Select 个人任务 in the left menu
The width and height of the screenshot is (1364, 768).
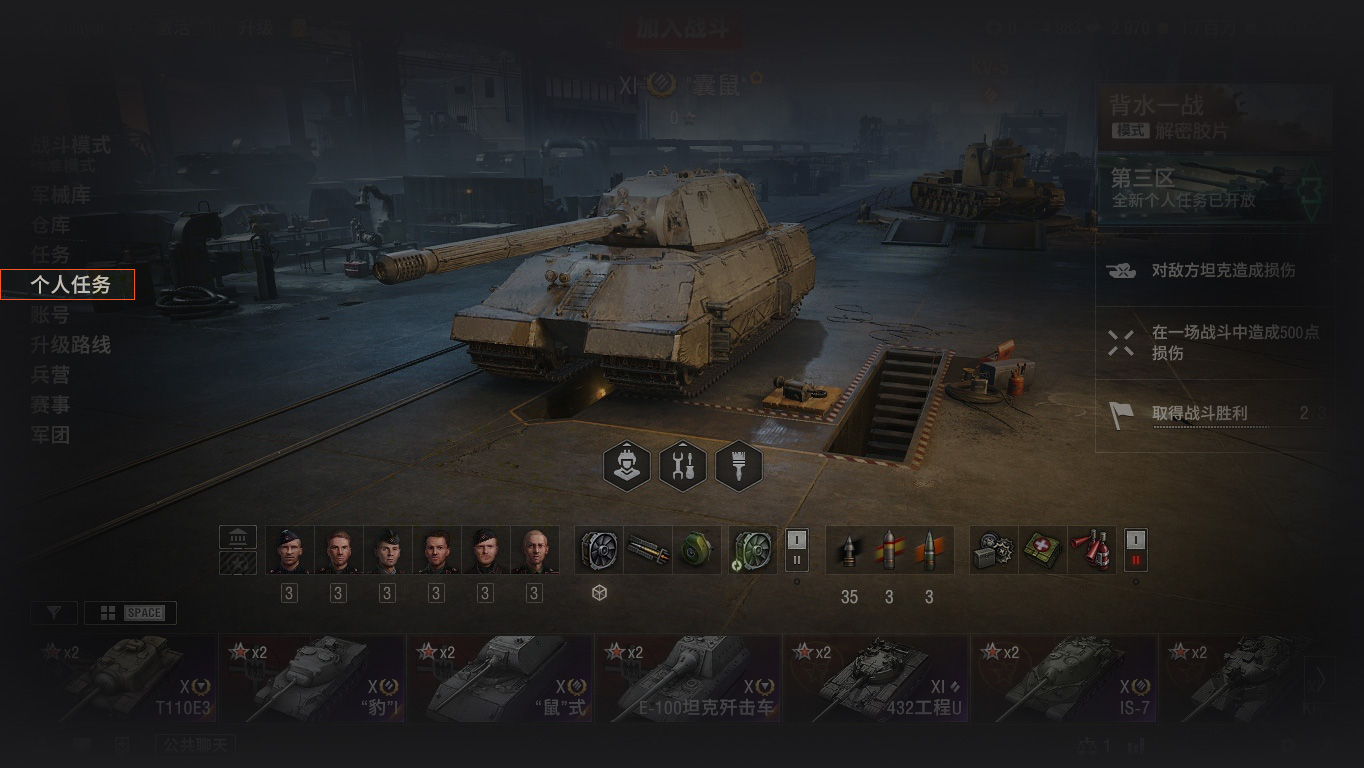pyautogui.click(x=68, y=285)
